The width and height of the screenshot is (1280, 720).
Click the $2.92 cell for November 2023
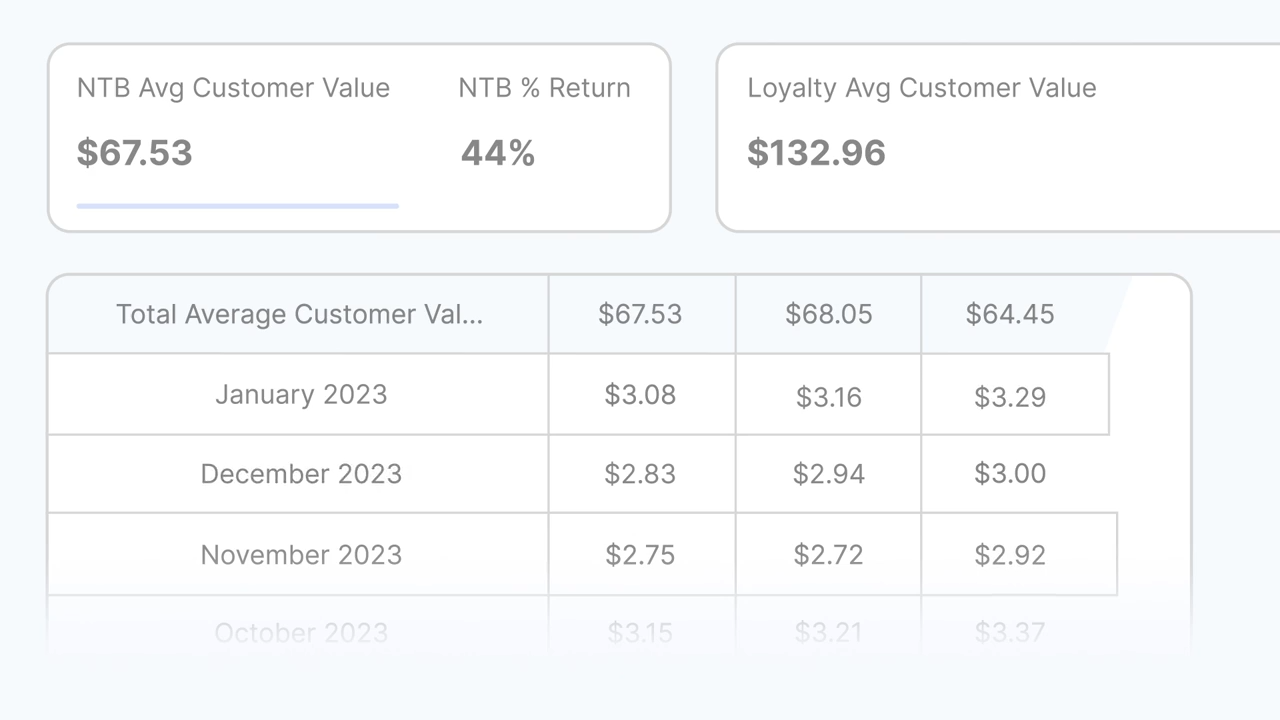(1010, 555)
